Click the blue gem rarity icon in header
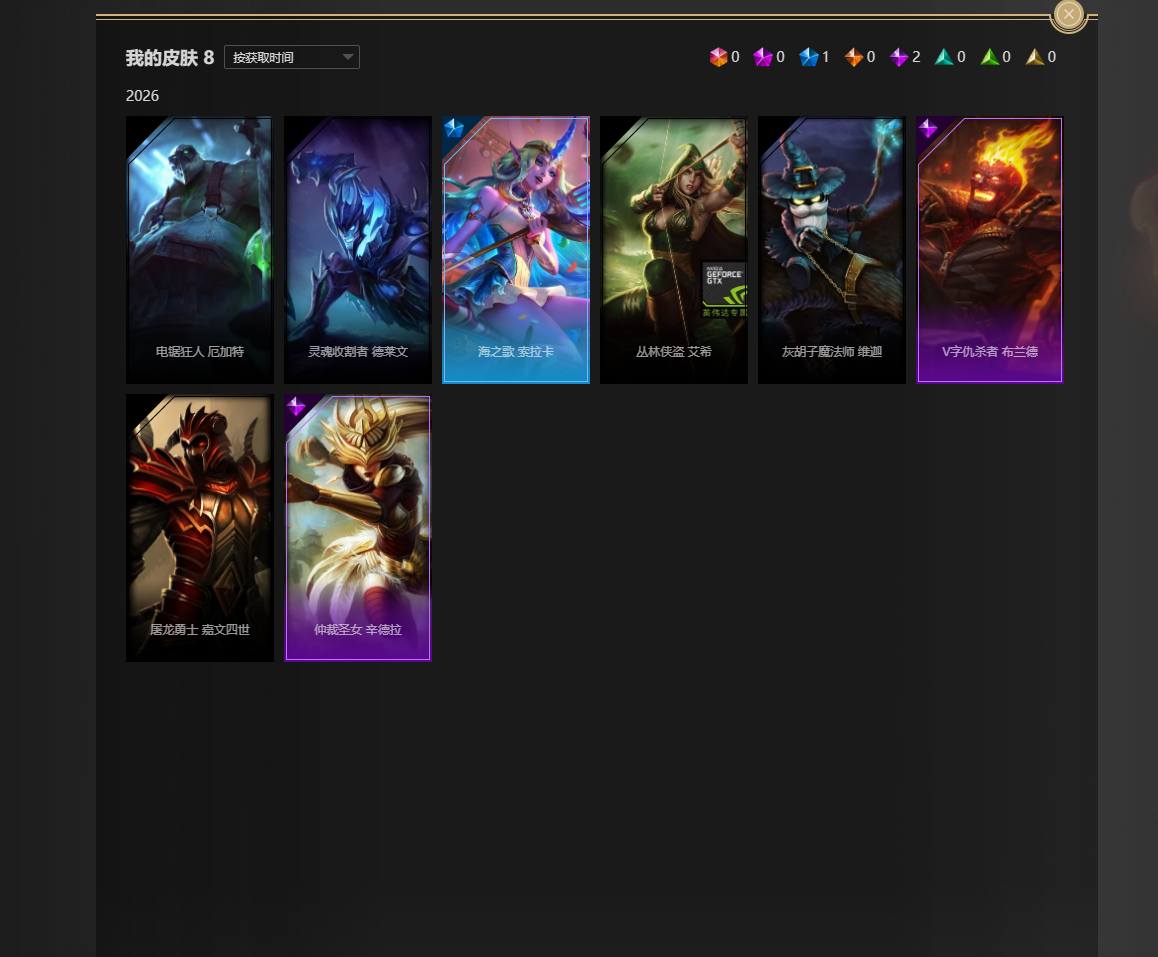Viewport: 1158px width, 957px height. 809,57
